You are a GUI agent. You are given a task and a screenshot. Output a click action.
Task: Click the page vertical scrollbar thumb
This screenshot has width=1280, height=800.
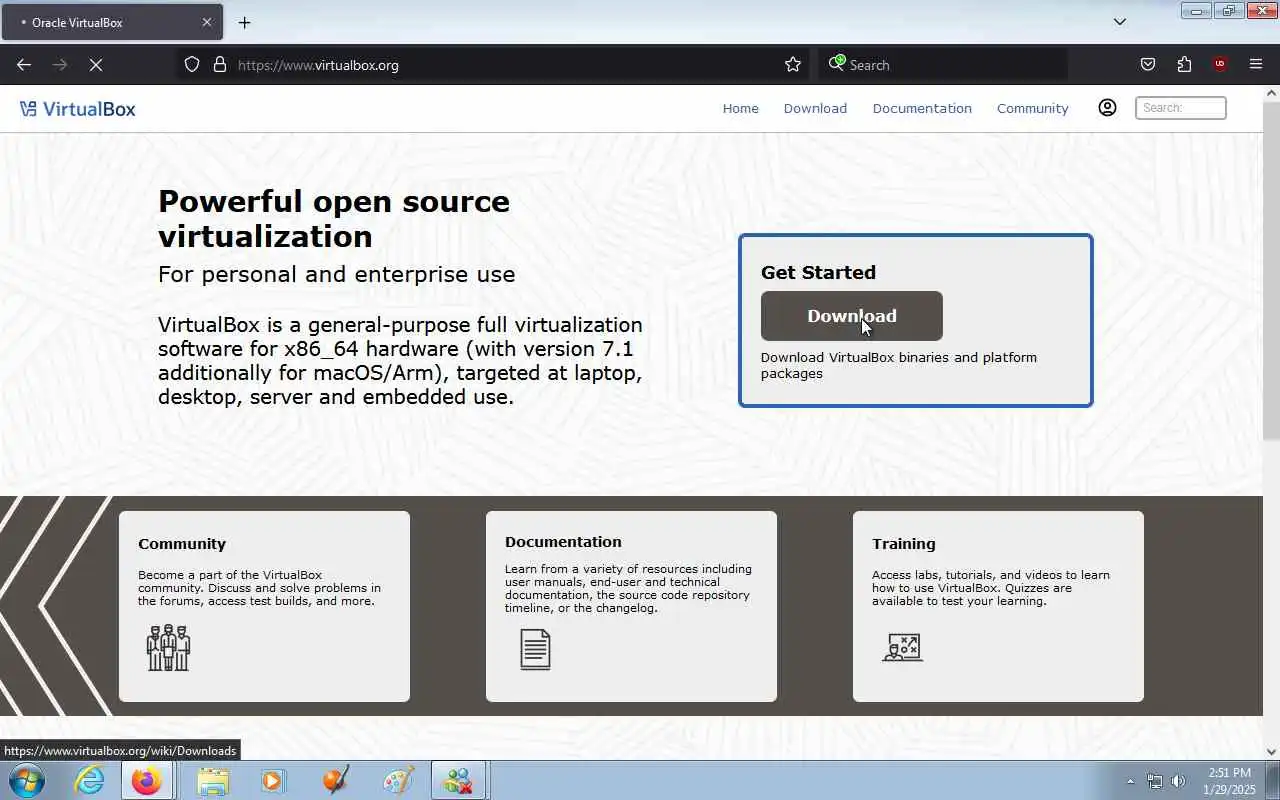click(1271, 269)
